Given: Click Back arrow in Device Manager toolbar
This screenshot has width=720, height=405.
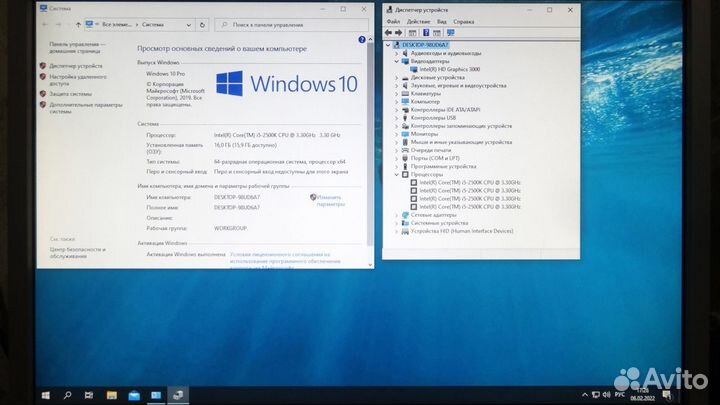Looking at the screenshot, I should pos(388,33).
